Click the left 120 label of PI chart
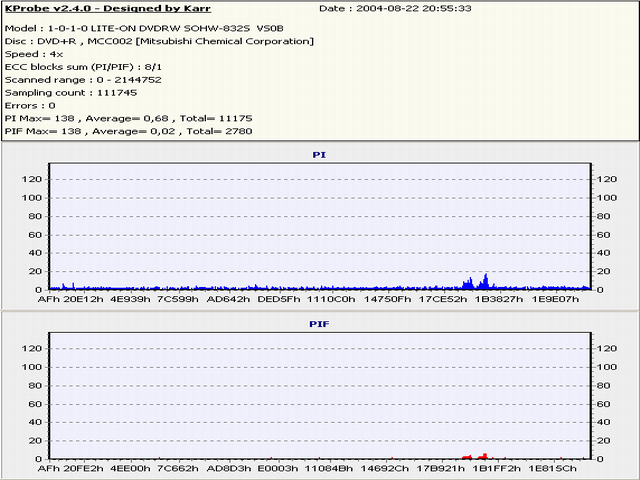Viewport: 640px width, 480px height. [x=32, y=180]
